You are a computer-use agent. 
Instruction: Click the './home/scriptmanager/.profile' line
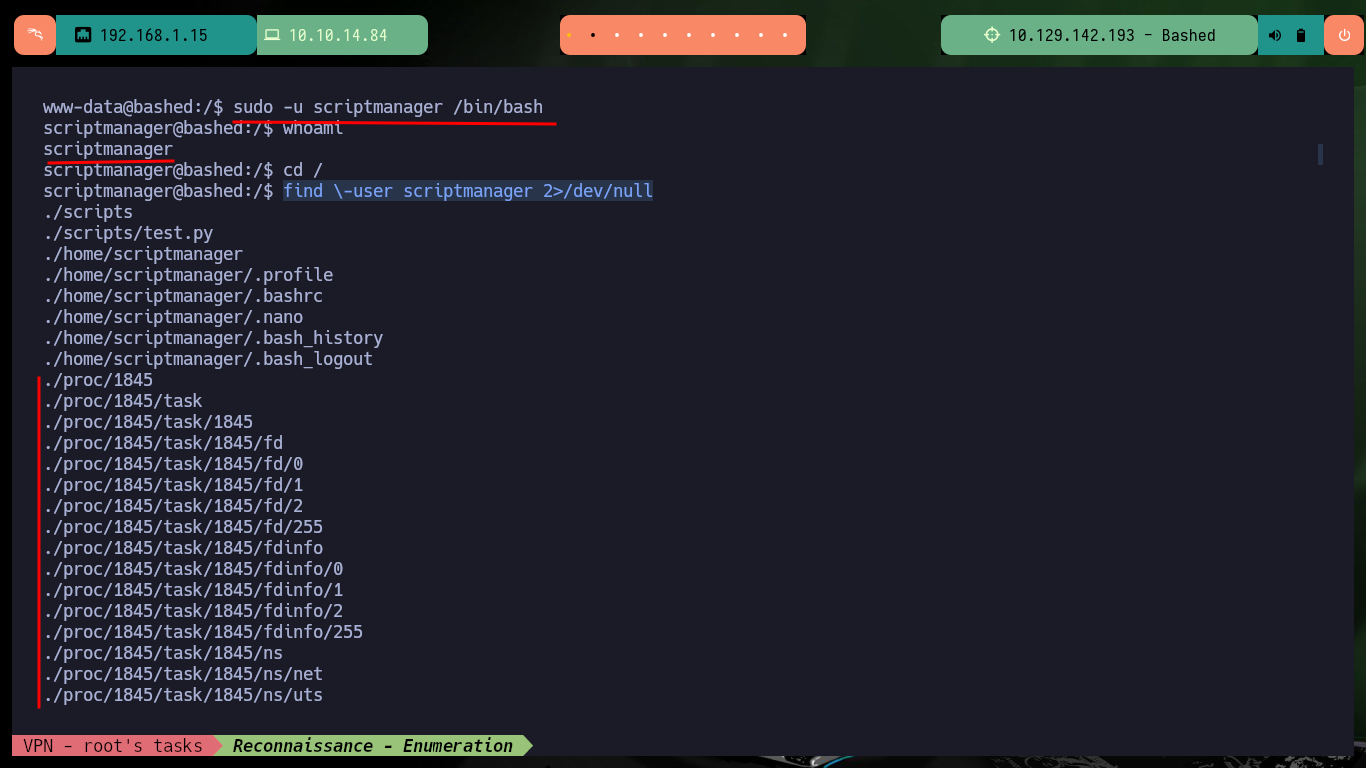[188, 275]
